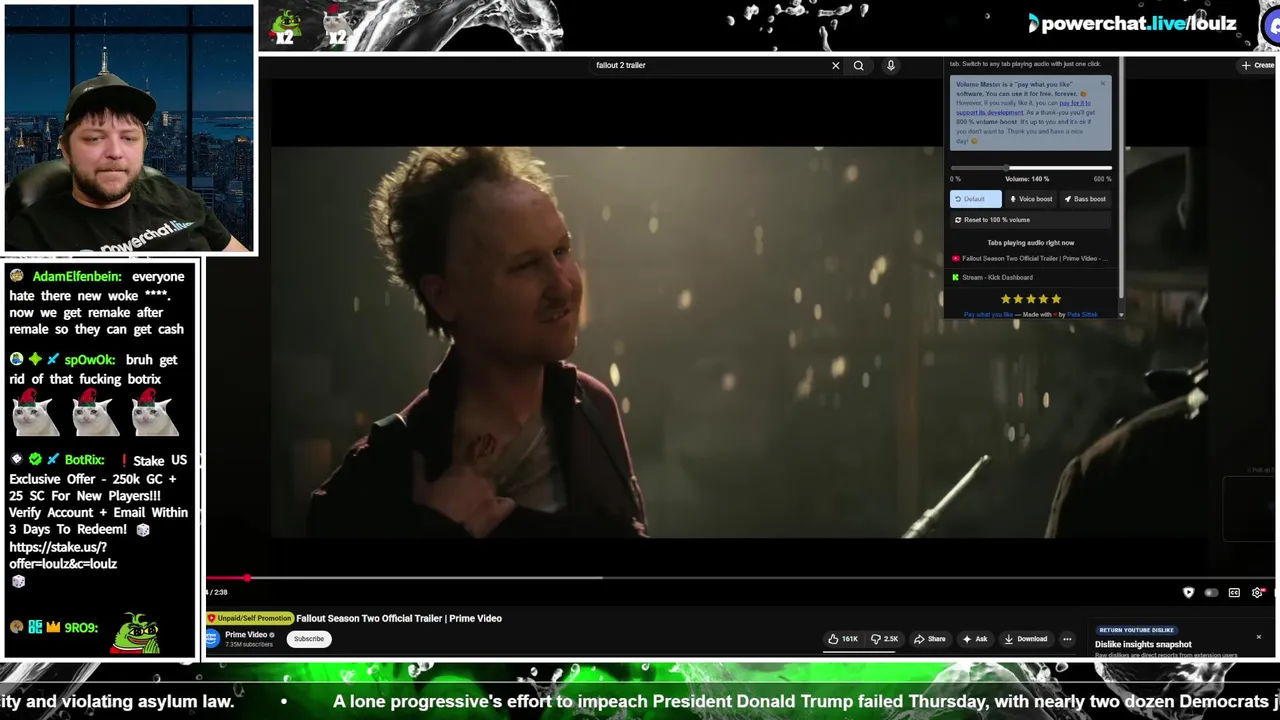Click the Return YouTube Dislike label
The height and width of the screenshot is (720, 1280).
tap(1136, 630)
